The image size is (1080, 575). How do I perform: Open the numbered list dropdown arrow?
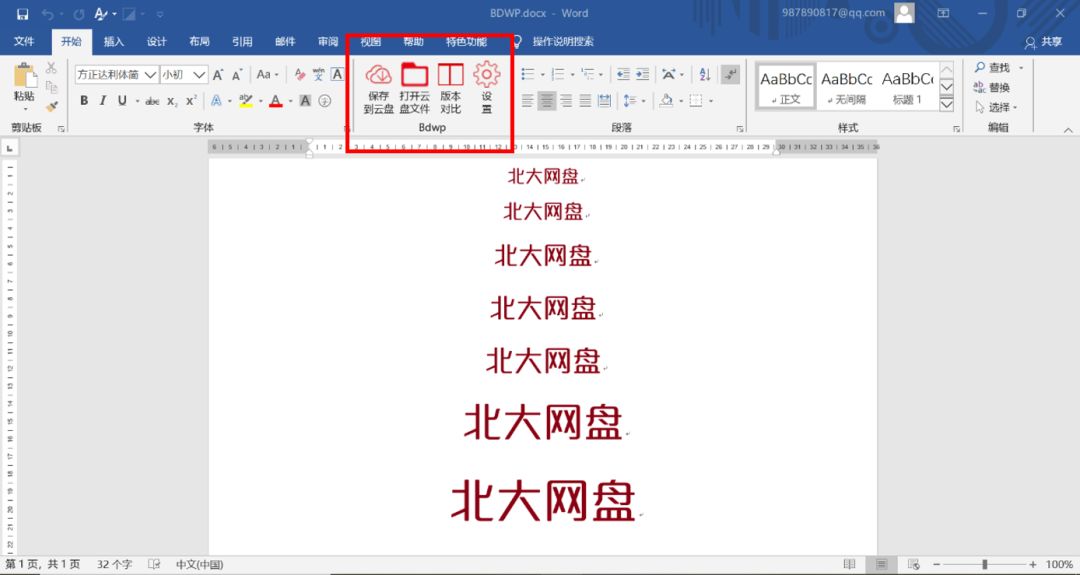point(572,74)
